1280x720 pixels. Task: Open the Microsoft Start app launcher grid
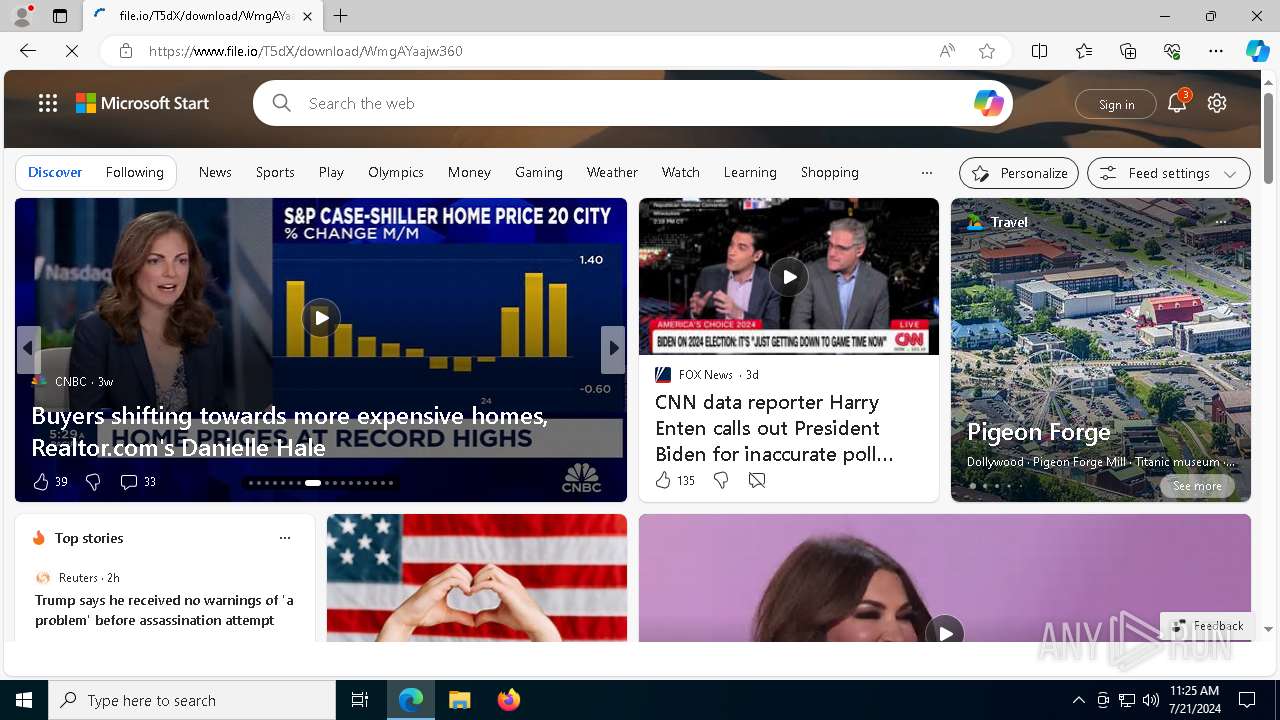(48, 103)
